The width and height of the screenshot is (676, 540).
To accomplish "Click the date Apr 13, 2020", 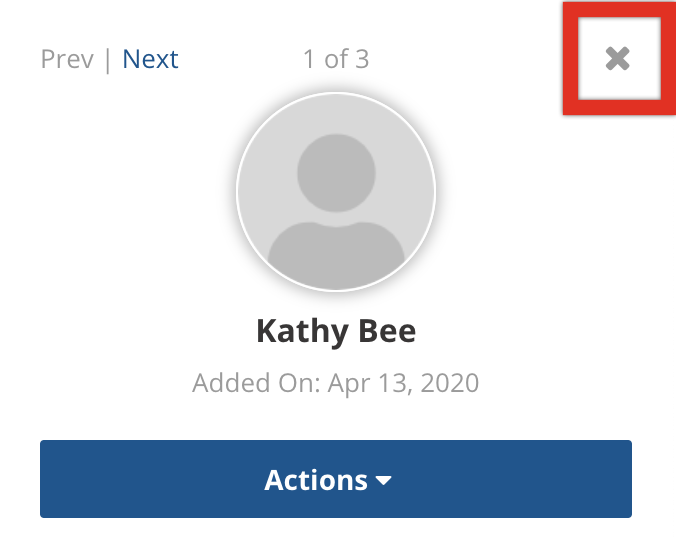I will [404, 383].
